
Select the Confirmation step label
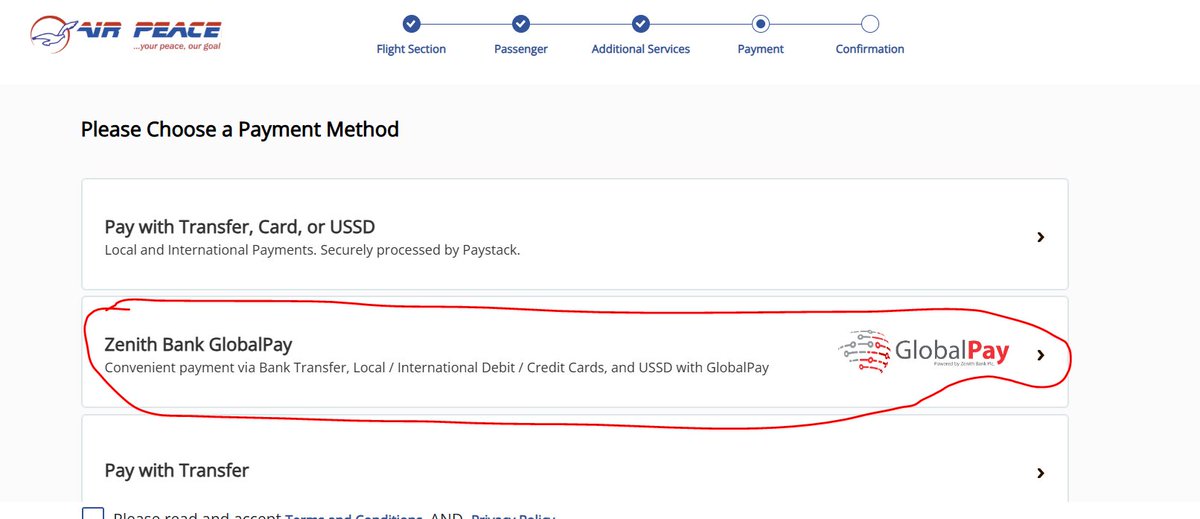[x=870, y=49]
